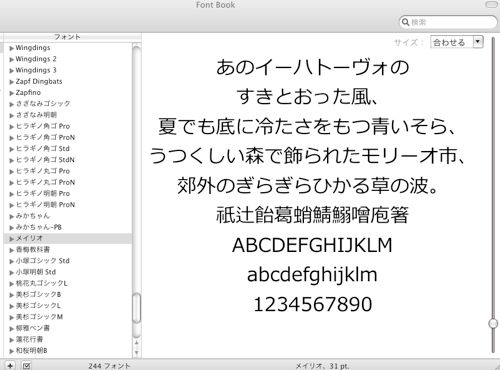
Task: Click the 合わせる size combo box text
Action: coord(449,42)
